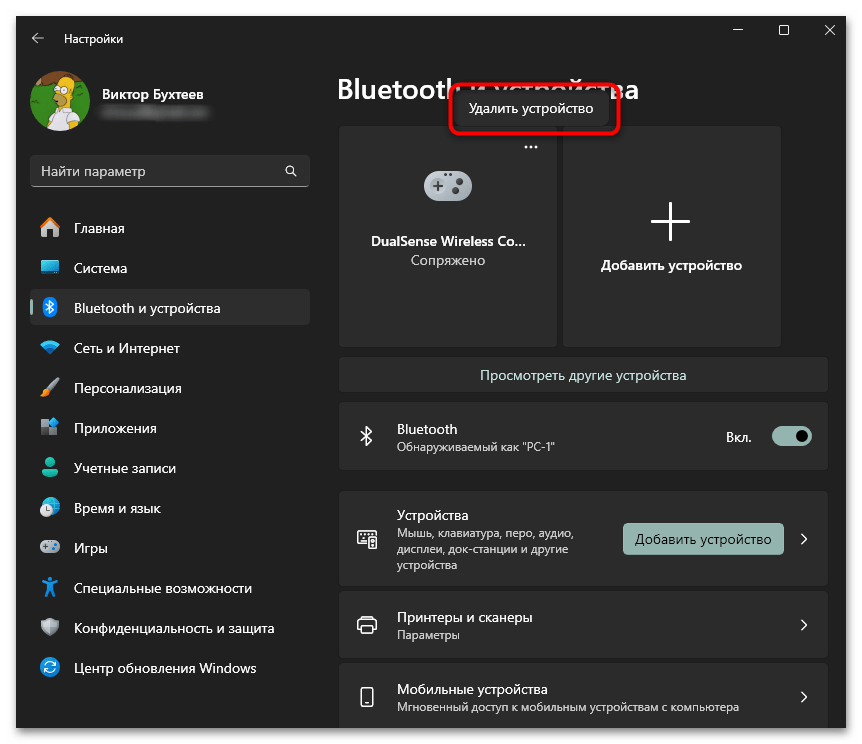Click the Система monitor icon
Image resolution: width=862 pixels, height=744 pixels.
tap(50, 268)
